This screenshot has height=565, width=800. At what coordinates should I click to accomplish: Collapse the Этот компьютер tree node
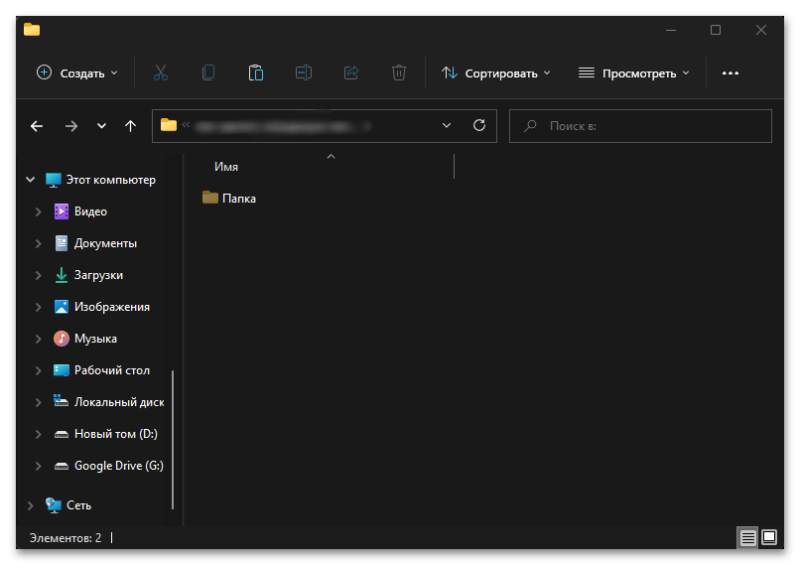pos(30,180)
